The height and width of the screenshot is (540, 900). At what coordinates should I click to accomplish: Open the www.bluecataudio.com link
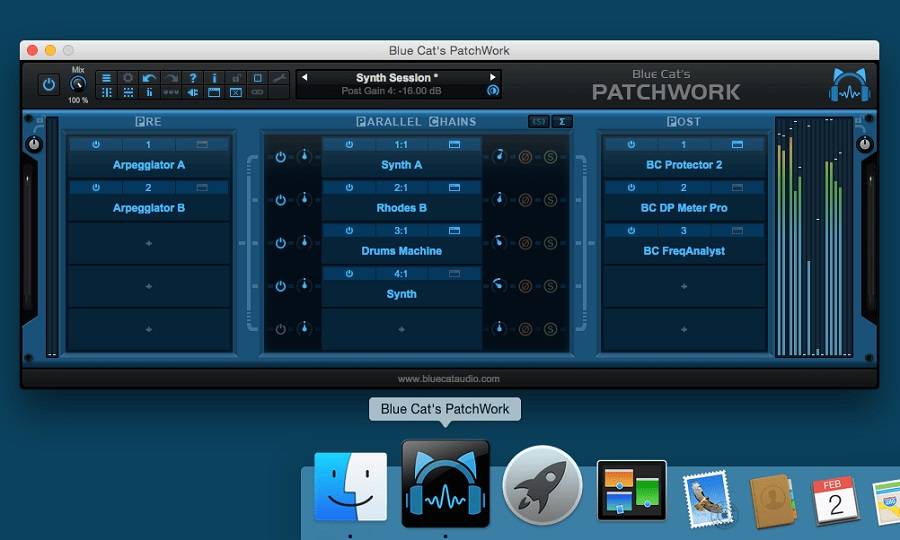448,379
